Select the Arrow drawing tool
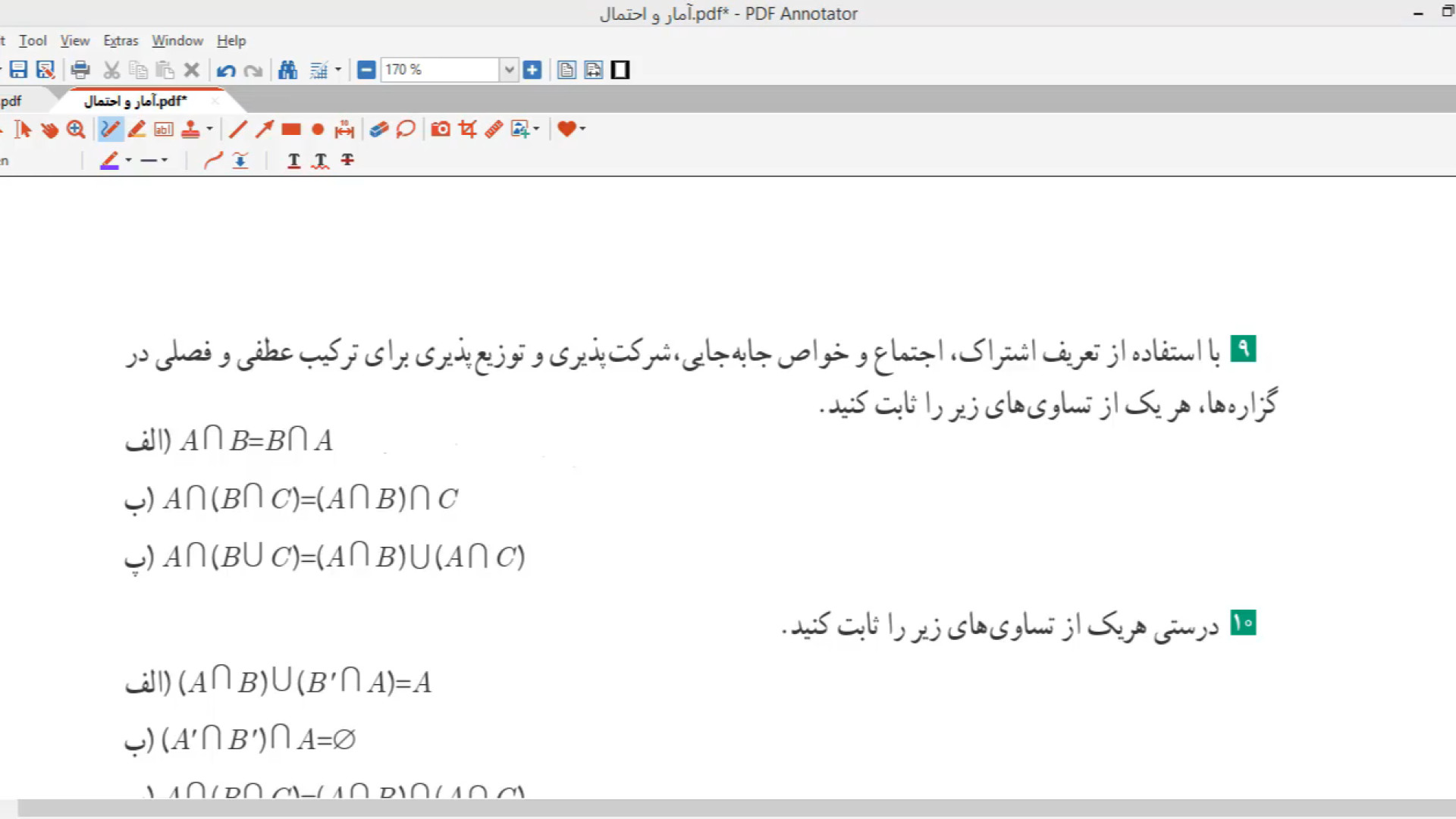The height and width of the screenshot is (819, 1456). [264, 130]
